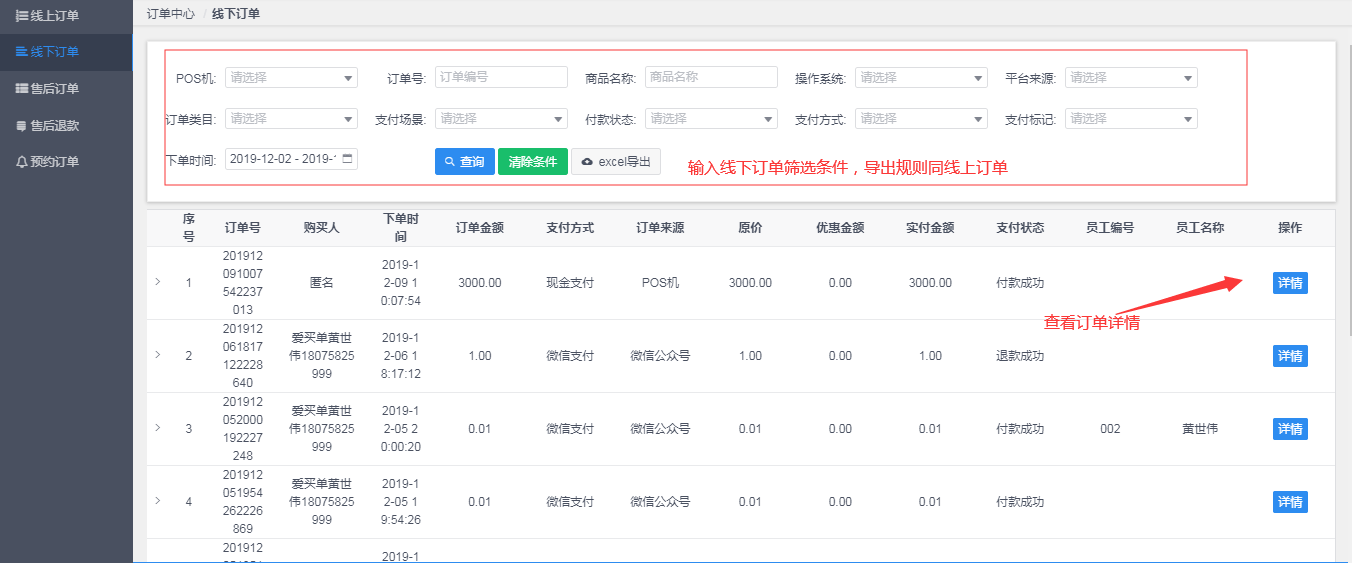Click the 实付金额 column header
The height and width of the screenshot is (563, 1352).
(x=930, y=228)
